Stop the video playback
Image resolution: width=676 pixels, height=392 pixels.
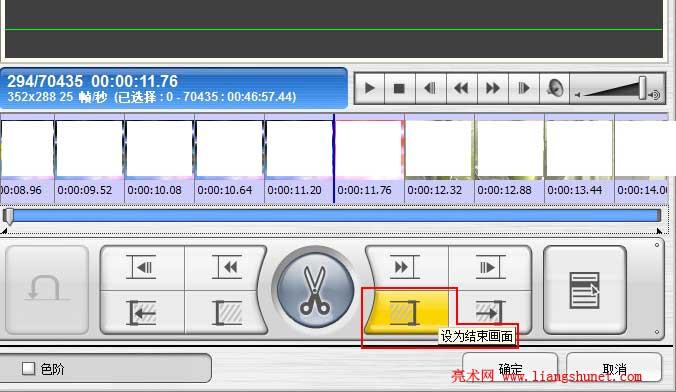click(400, 88)
